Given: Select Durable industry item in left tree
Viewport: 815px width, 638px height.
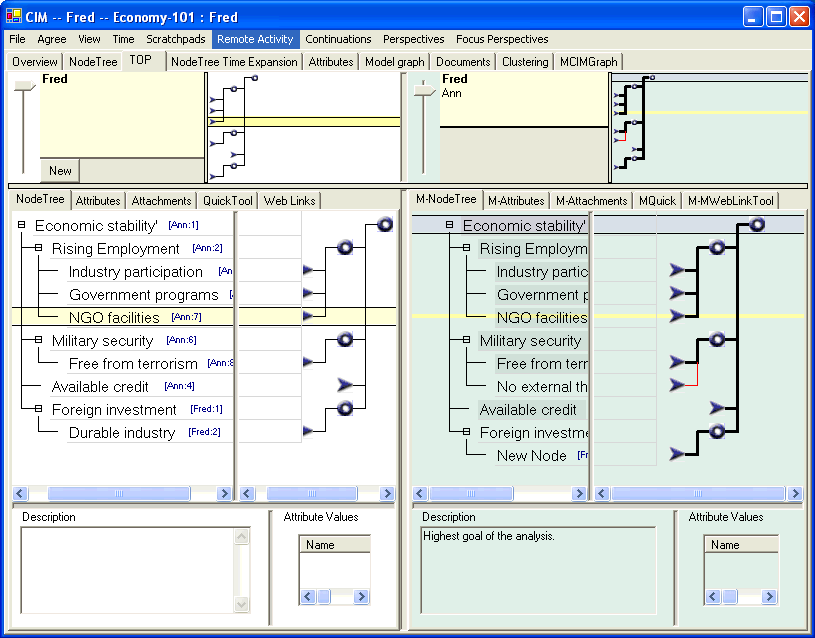Looking at the screenshot, I should click(x=121, y=433).
